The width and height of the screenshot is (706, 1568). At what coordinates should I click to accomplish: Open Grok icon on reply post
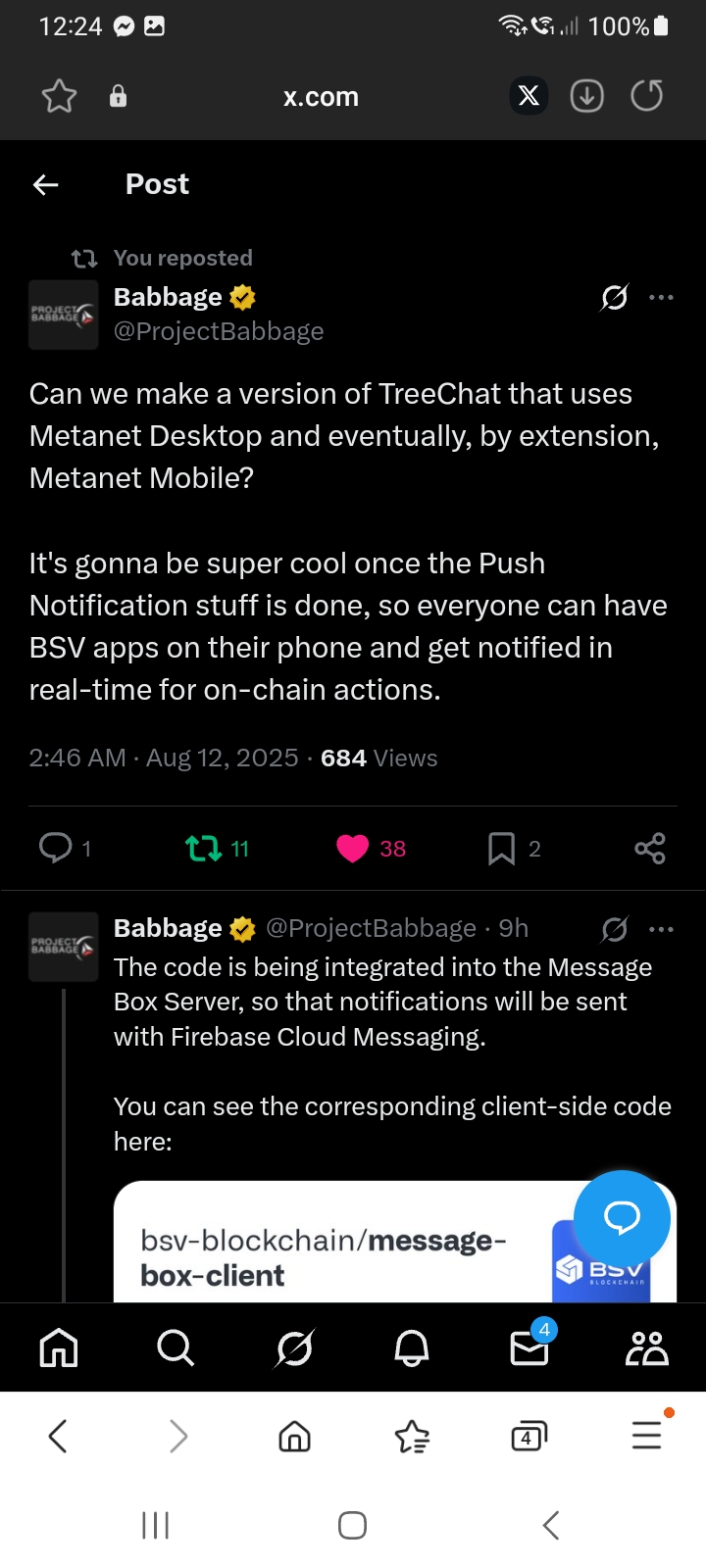coord(615,929)
